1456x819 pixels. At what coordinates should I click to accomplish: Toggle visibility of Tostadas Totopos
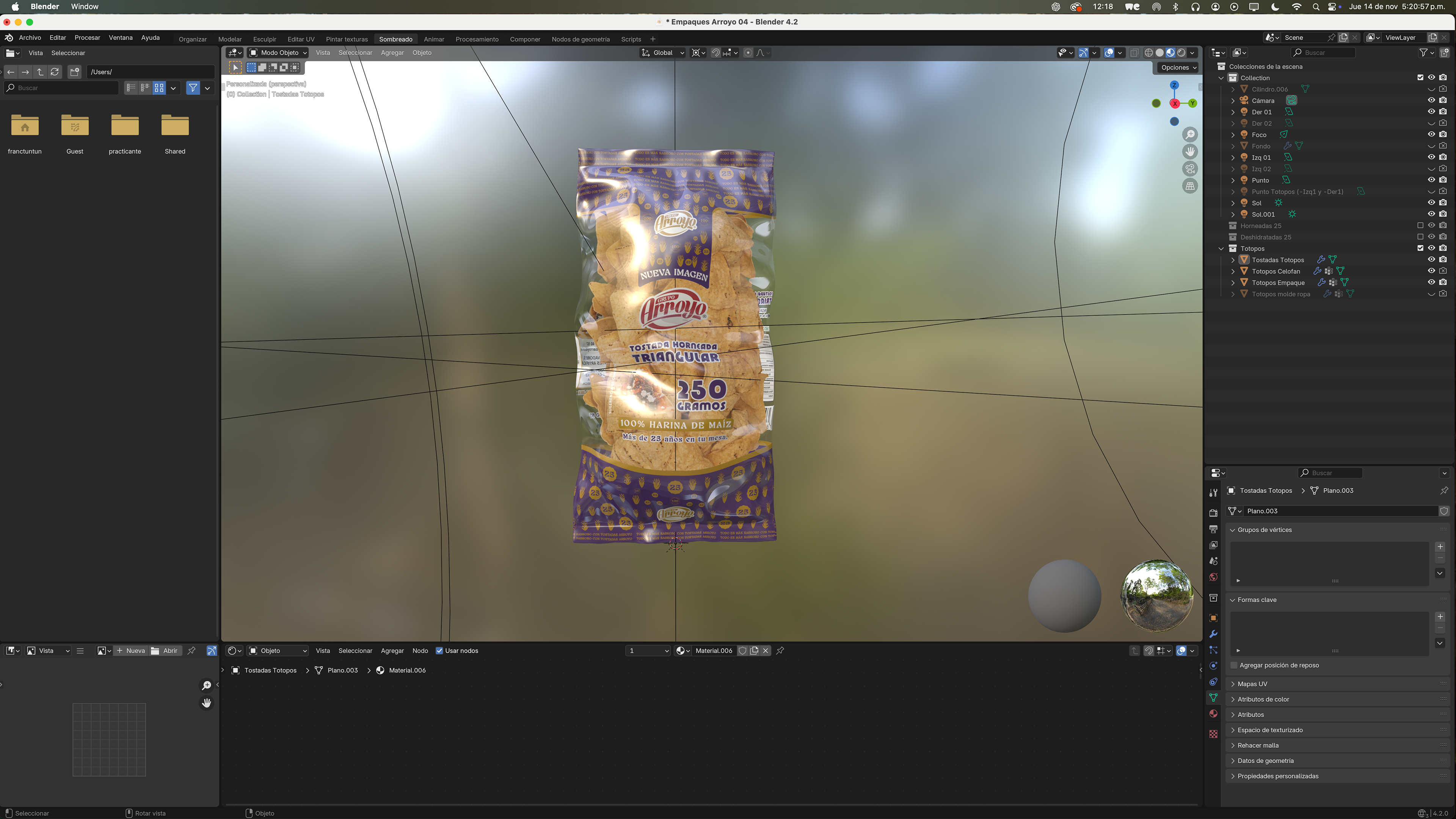pos(1431,260)
